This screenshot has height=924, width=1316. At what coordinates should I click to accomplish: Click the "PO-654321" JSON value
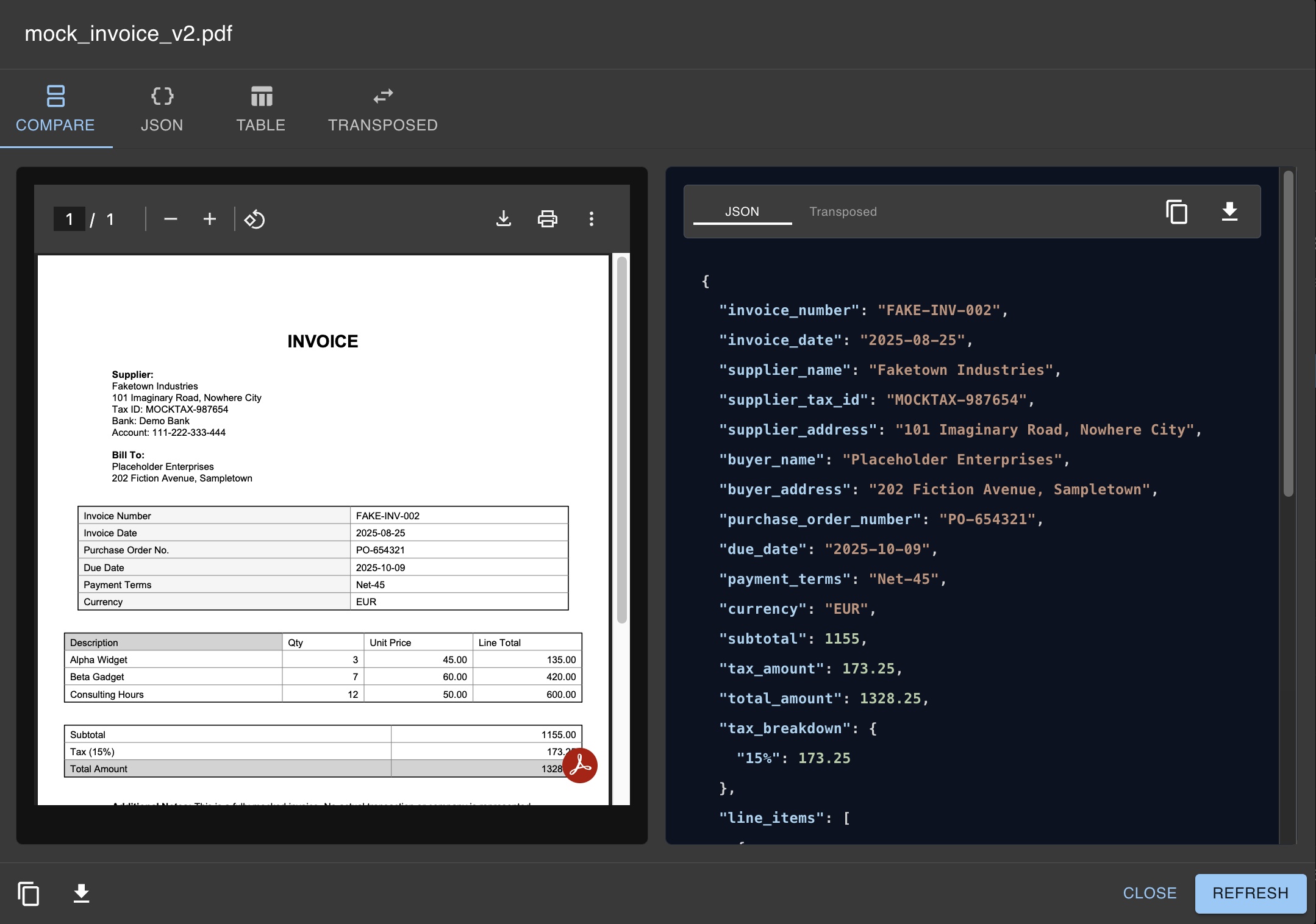coord(988,519)
